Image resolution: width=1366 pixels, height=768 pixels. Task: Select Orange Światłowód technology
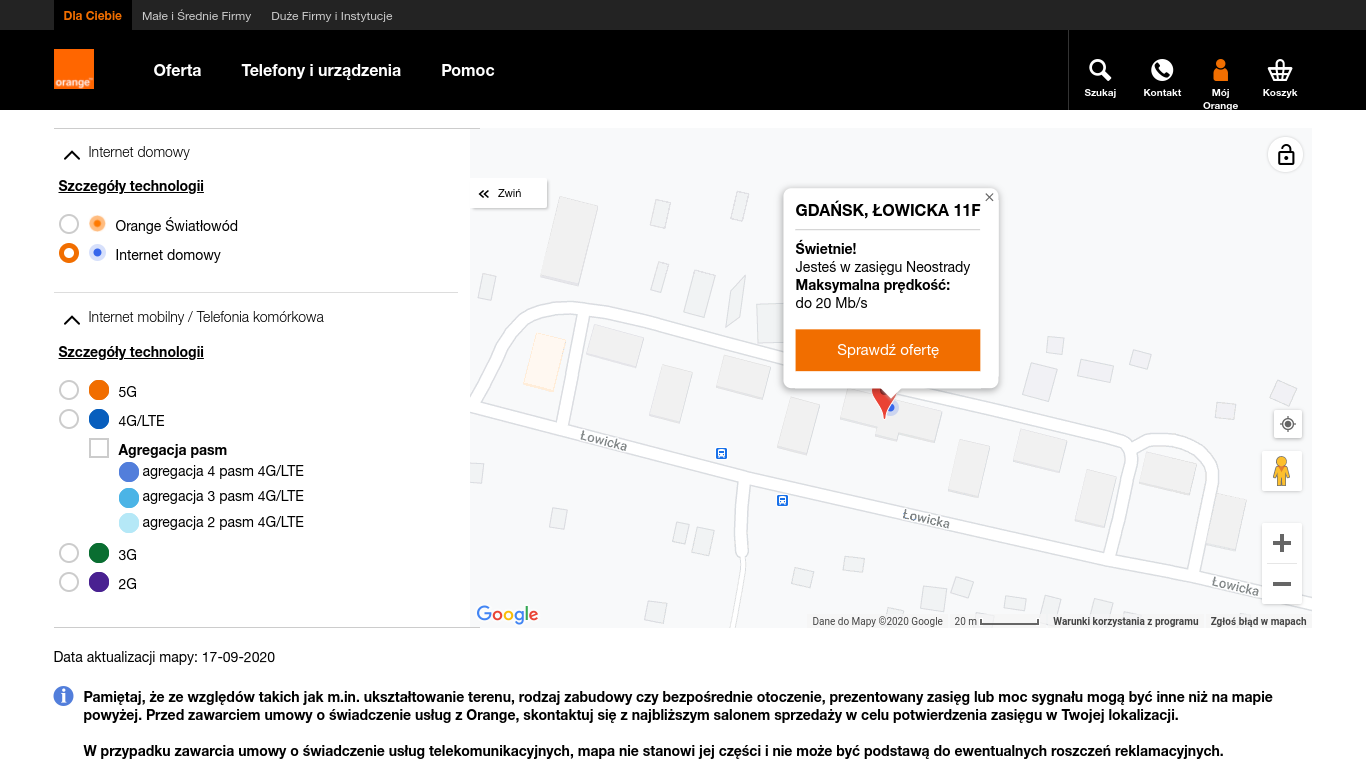click(68, 224)
